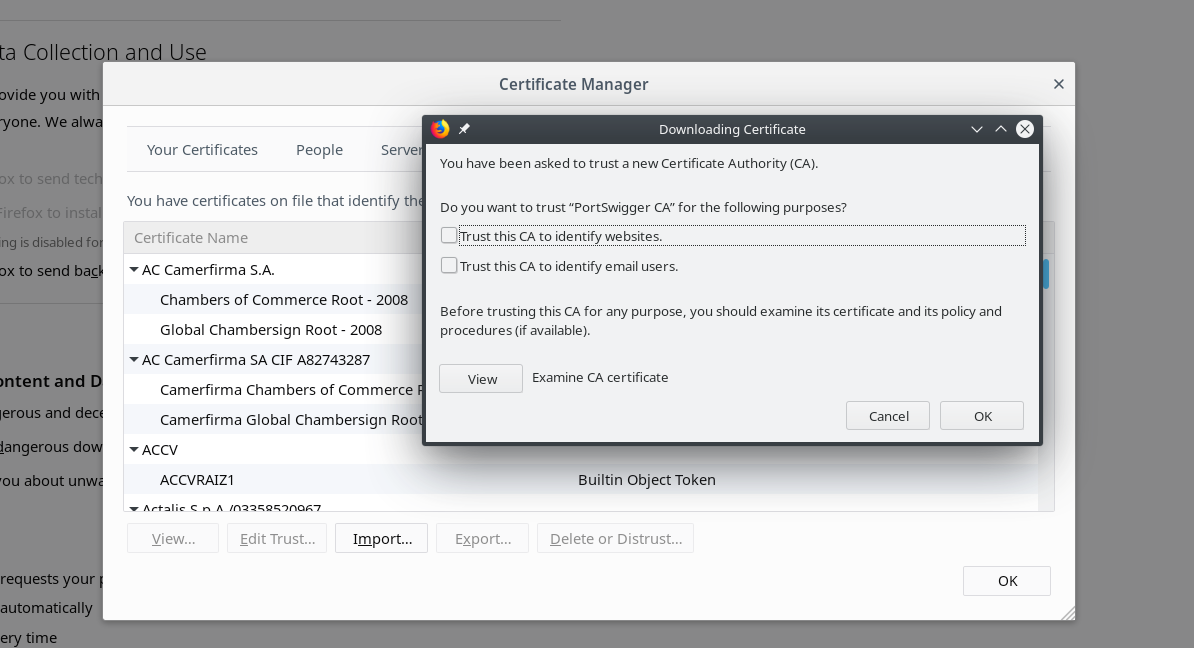Collapse the ACCV certificate group
The width and height of the screenshot is (1194, 648).
coord(134,449)
